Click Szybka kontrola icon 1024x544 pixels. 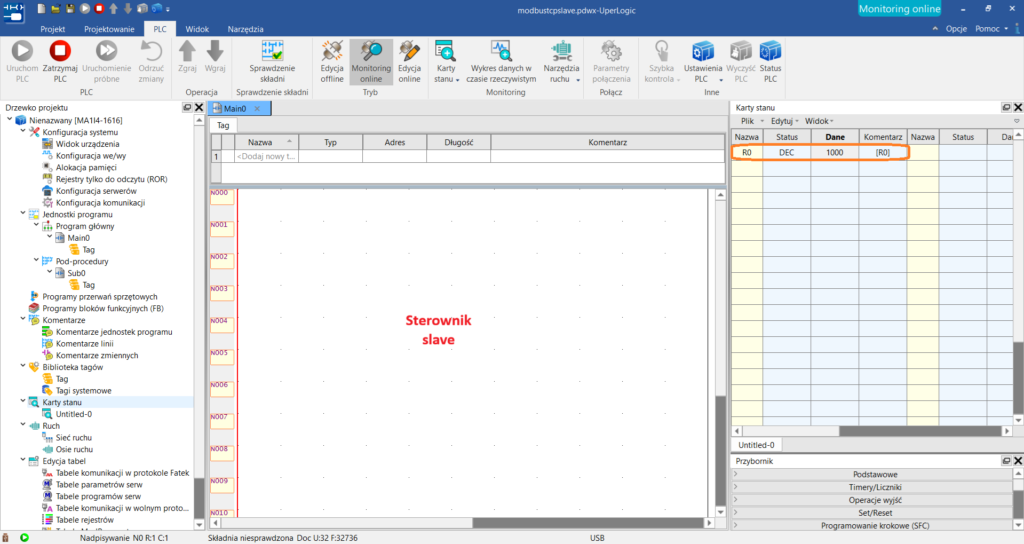tap(662, 52)
